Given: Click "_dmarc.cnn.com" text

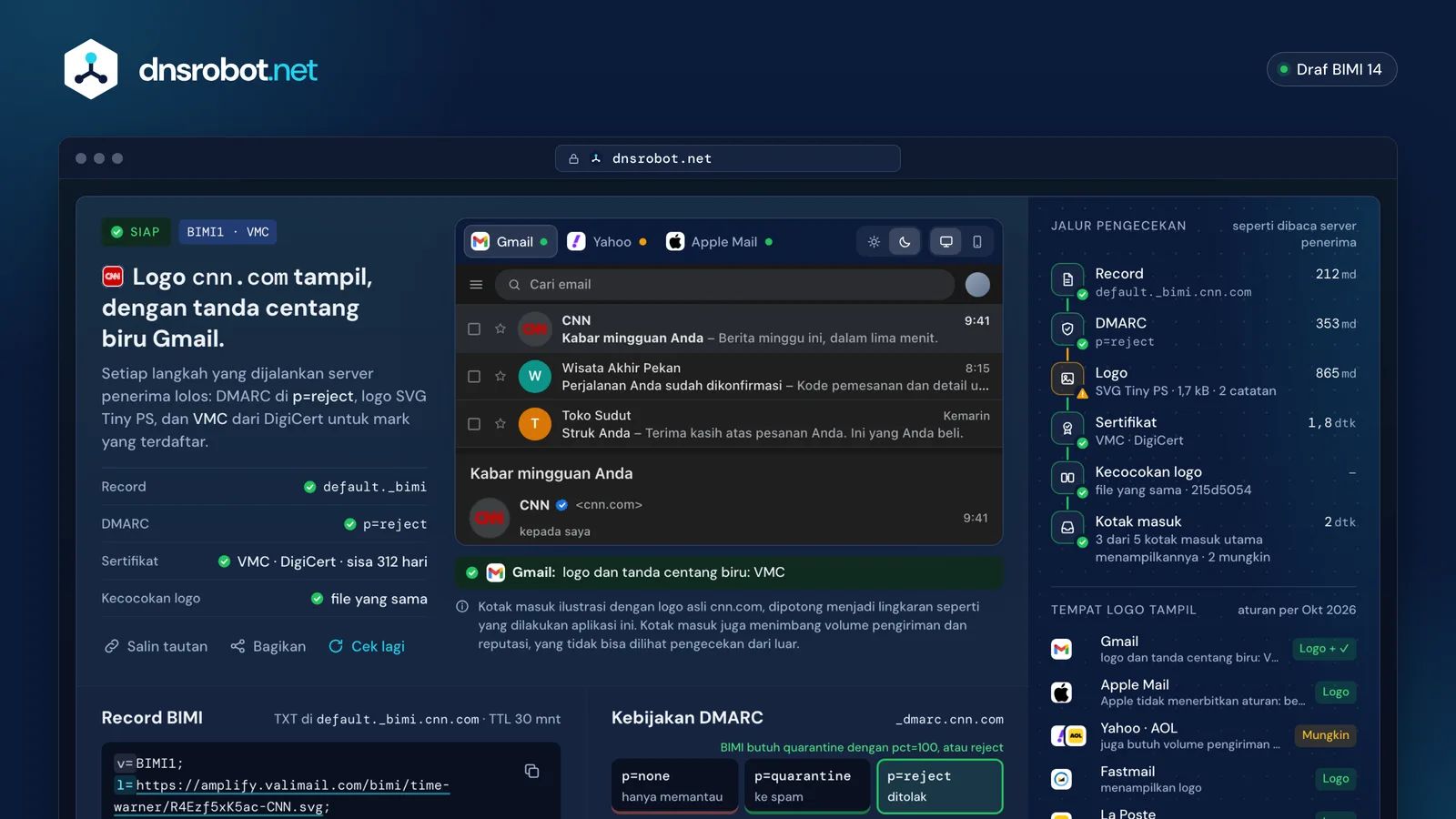Looking at the screenshot, I should [949, 720].
